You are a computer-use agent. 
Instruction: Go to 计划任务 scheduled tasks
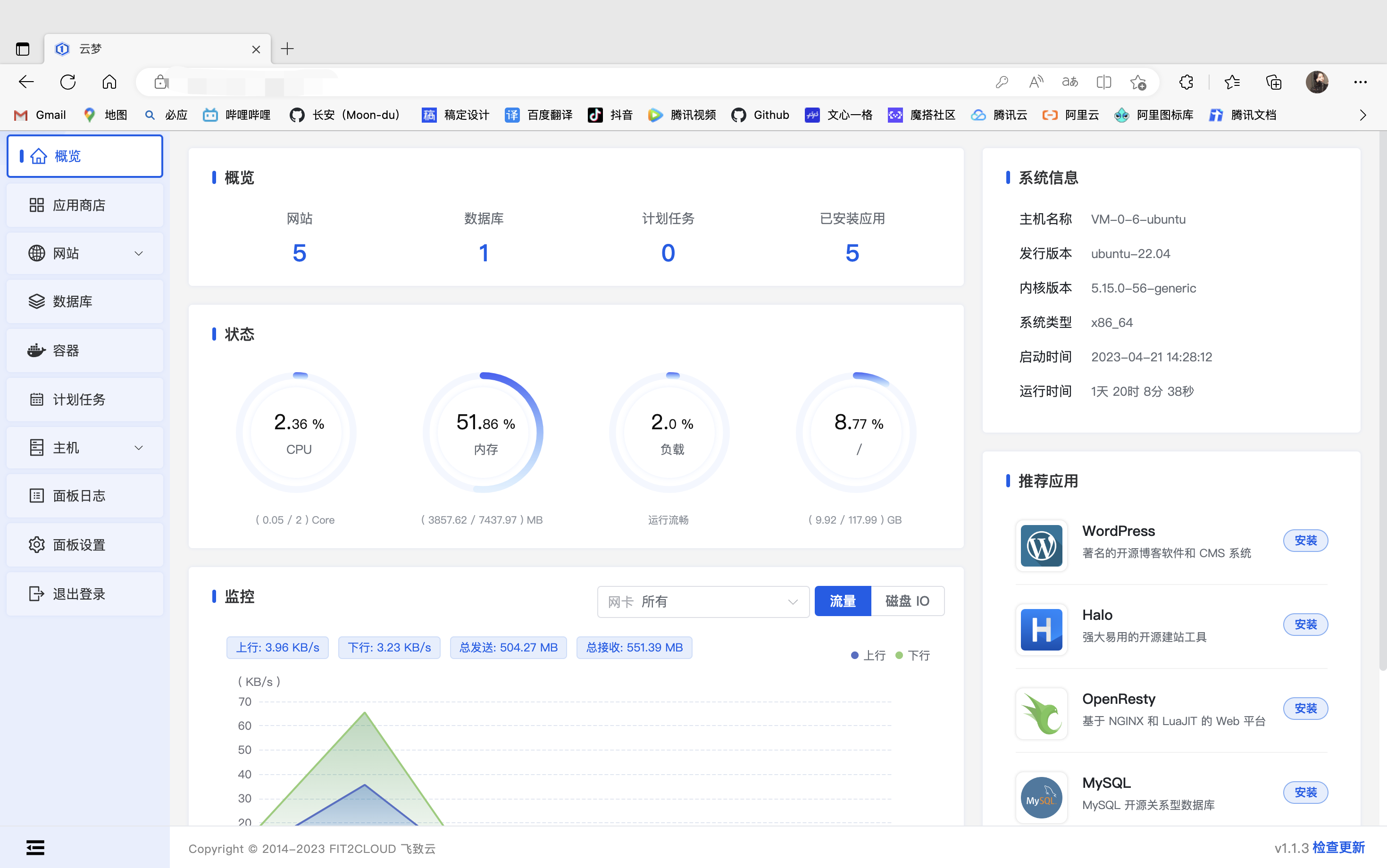[x=85, y=399]
